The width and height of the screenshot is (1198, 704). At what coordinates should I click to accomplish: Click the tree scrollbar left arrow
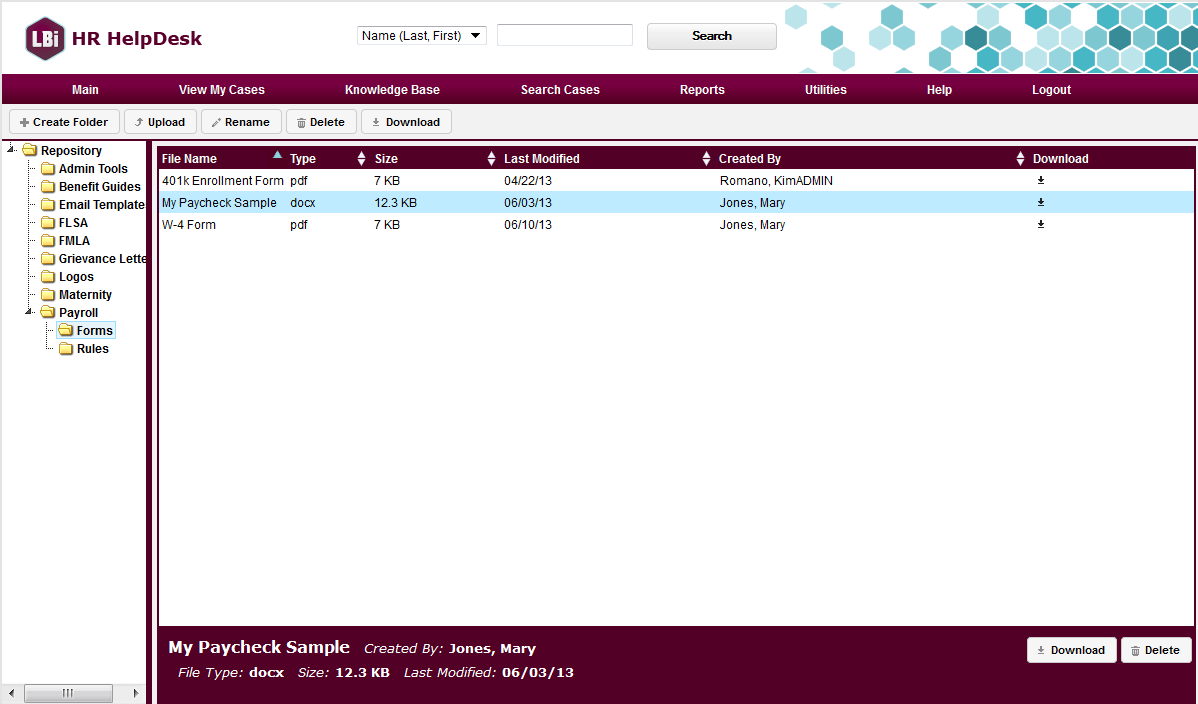coord(11,693)
